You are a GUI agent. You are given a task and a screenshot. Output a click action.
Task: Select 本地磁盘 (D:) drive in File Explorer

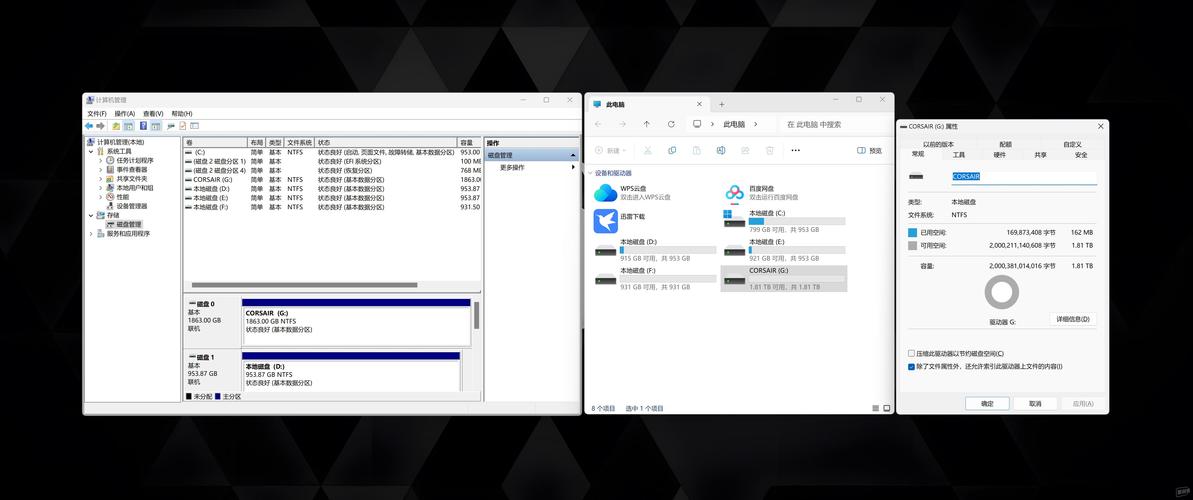(656, 250)
